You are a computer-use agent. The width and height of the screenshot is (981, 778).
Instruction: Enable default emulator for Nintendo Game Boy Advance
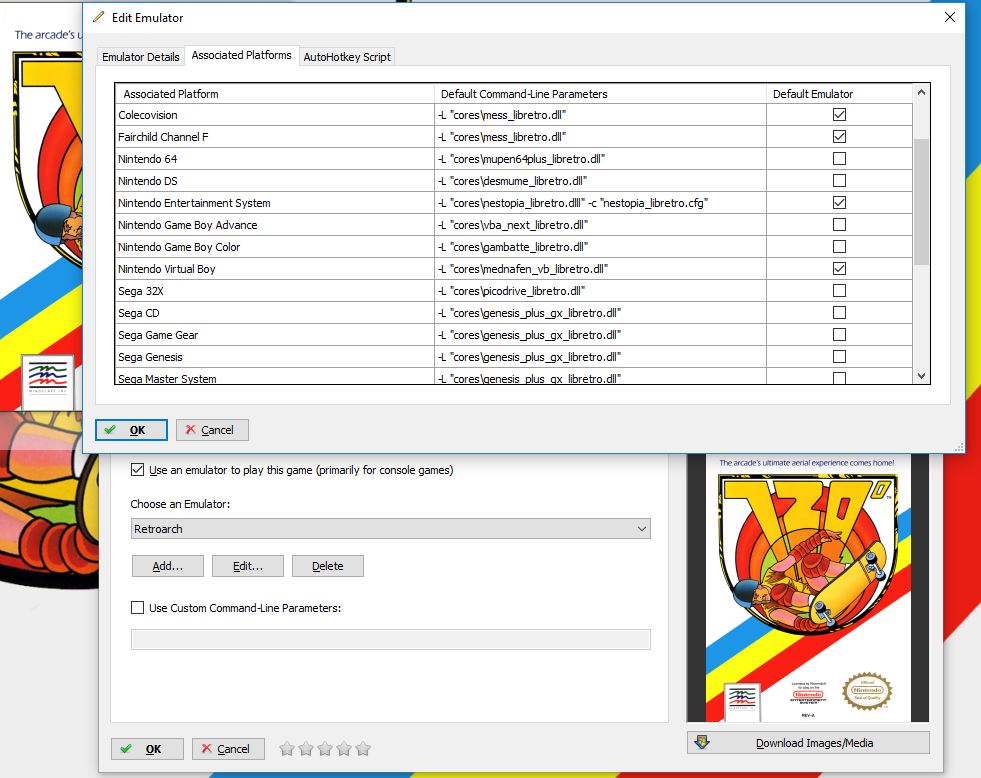pos(839,224)
